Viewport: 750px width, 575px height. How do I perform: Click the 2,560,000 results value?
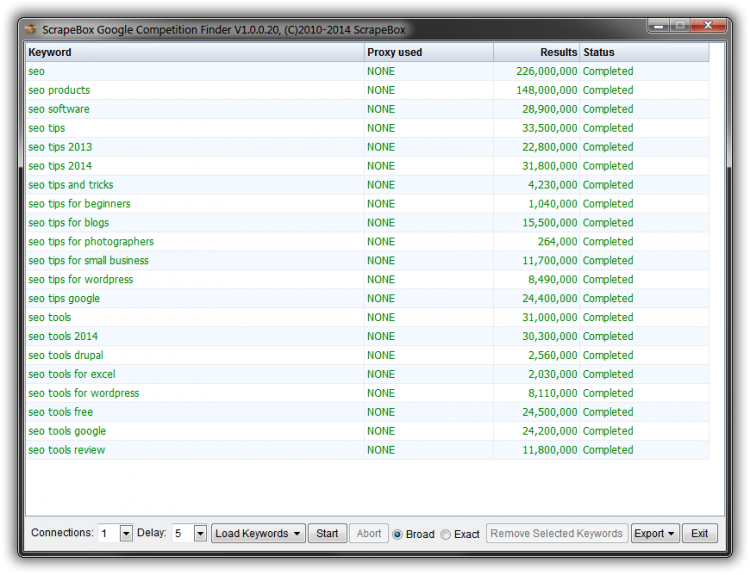553,355
